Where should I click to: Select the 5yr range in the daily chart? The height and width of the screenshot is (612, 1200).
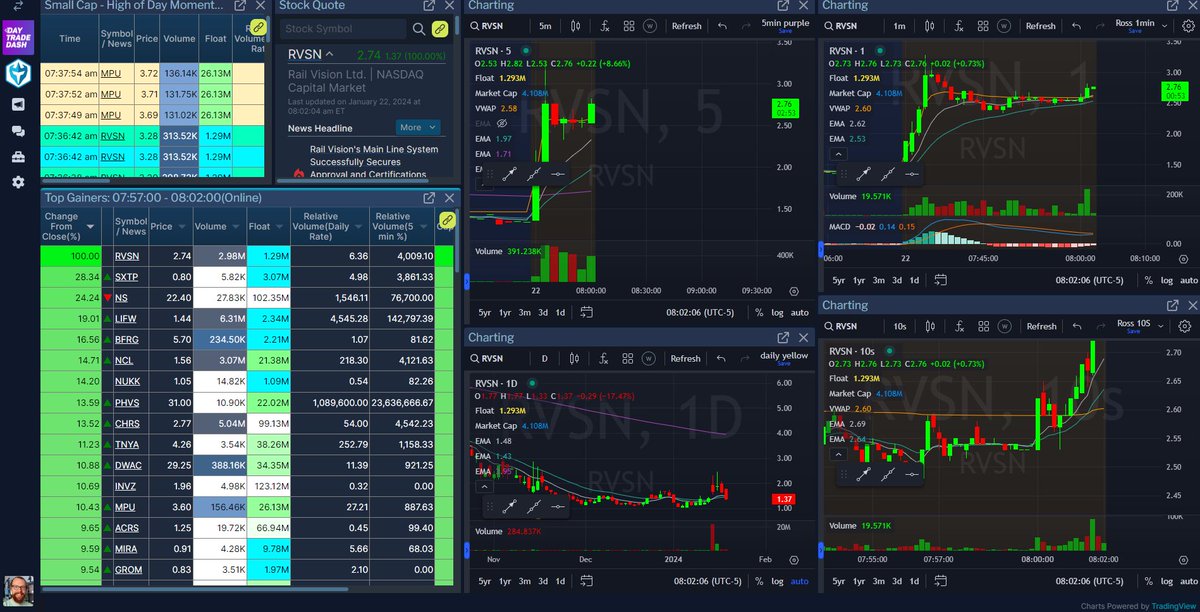[x=484, y=581]
